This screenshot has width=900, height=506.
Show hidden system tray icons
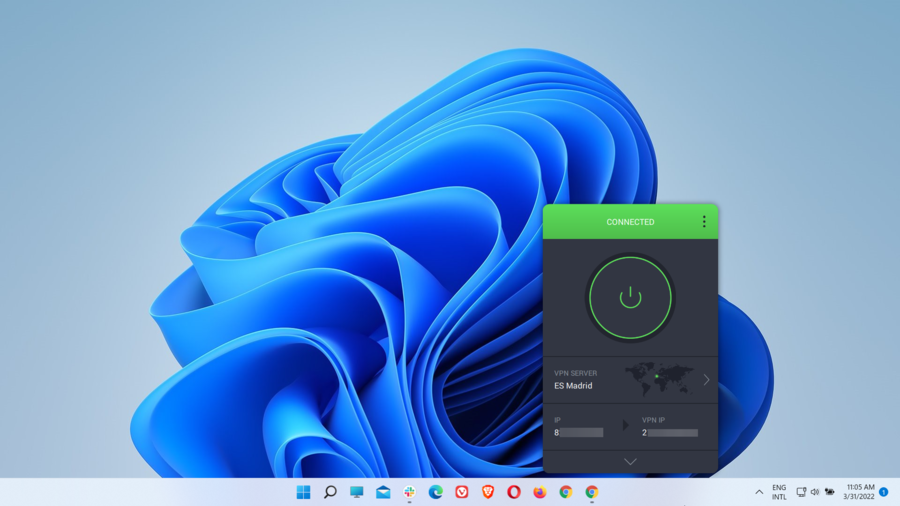pyautogui.click(x=759, y=492)
